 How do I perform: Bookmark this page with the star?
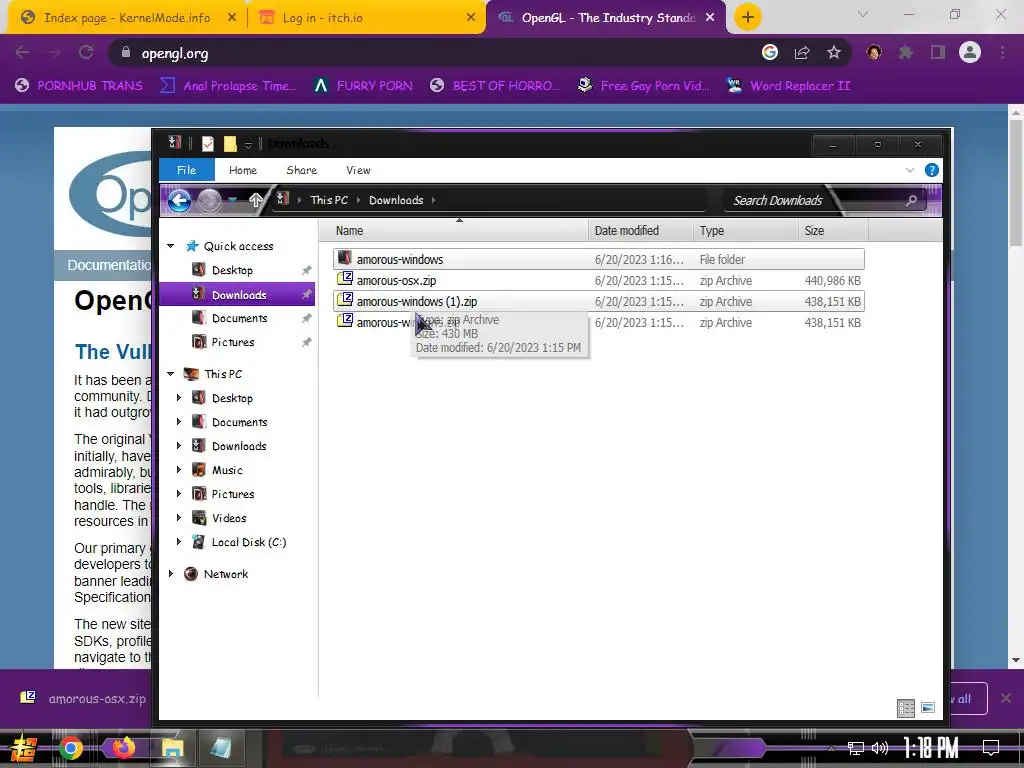click(x=834, y=53)
